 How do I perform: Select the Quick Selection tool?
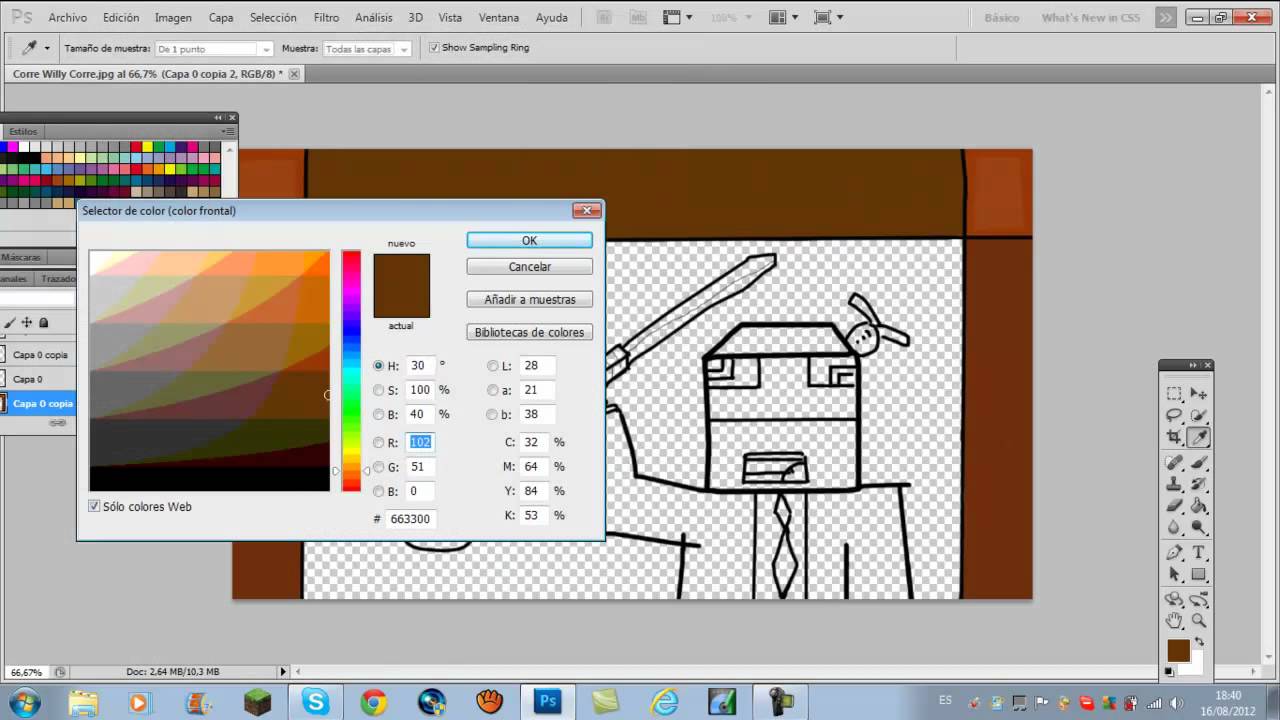pos(1199,415)
